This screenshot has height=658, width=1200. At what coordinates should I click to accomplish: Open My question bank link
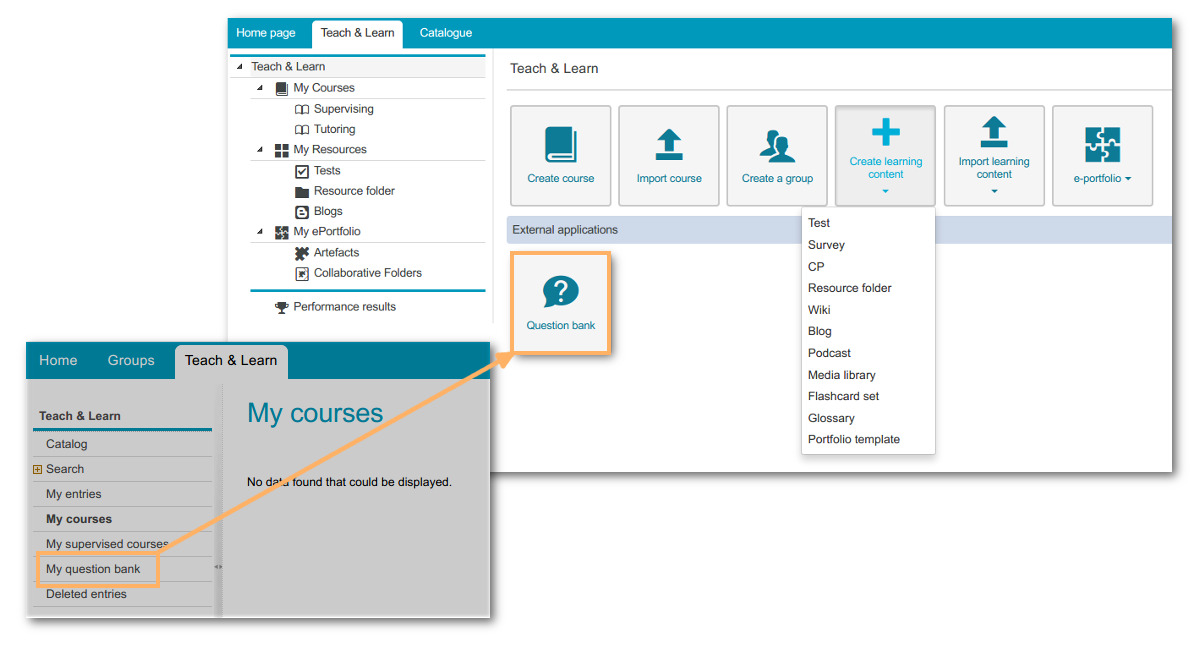93,569
